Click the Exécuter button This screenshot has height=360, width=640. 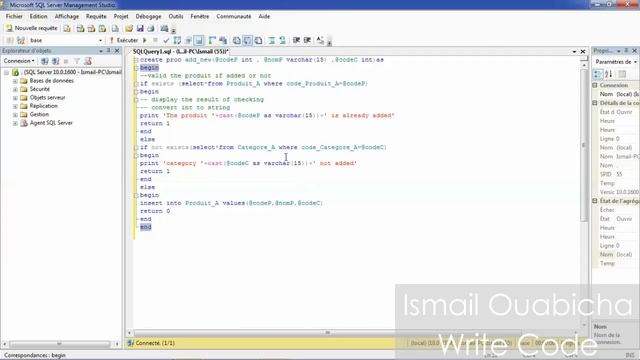[124, 40]
